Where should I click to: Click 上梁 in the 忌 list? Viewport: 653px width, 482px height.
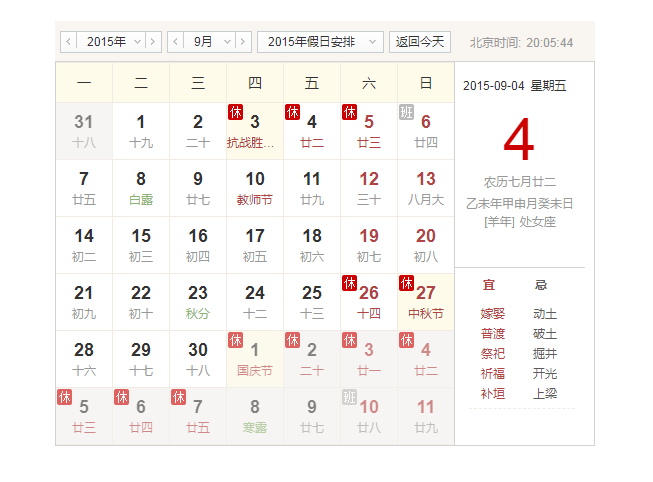coord(545,394)
